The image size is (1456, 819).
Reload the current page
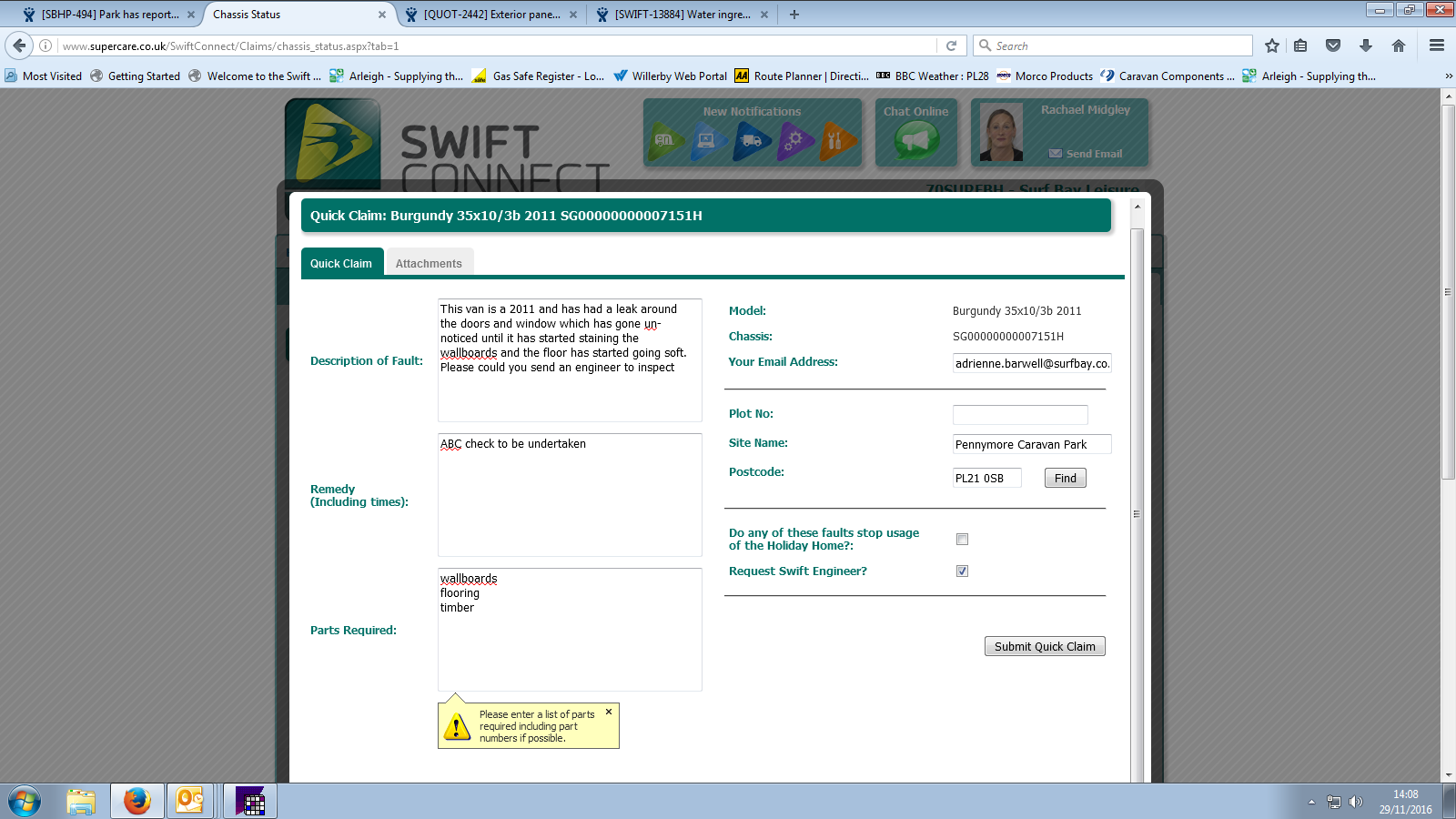coord(951,45)
